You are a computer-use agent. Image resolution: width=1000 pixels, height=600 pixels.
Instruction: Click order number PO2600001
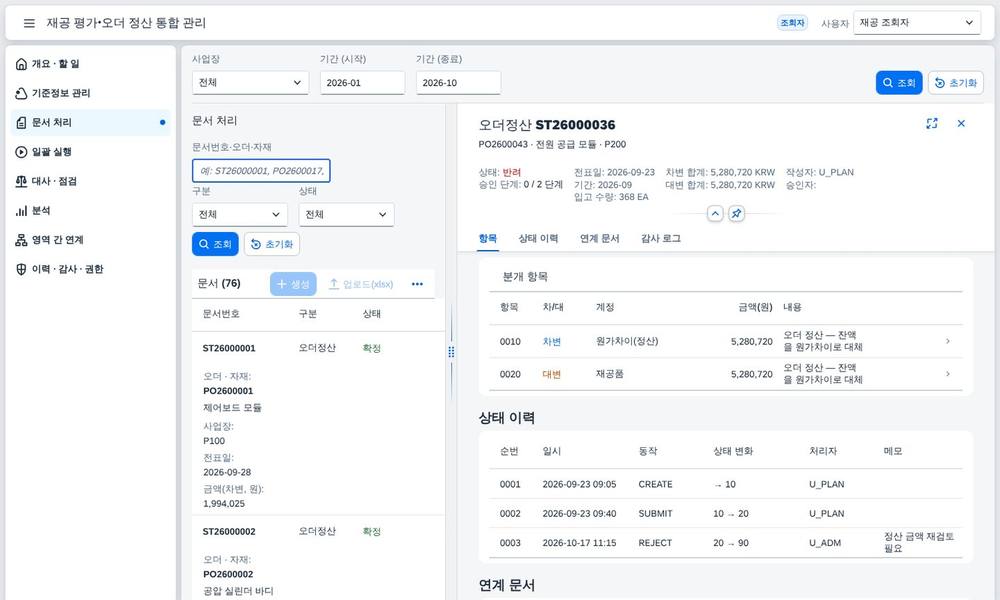tap(228, 391)
